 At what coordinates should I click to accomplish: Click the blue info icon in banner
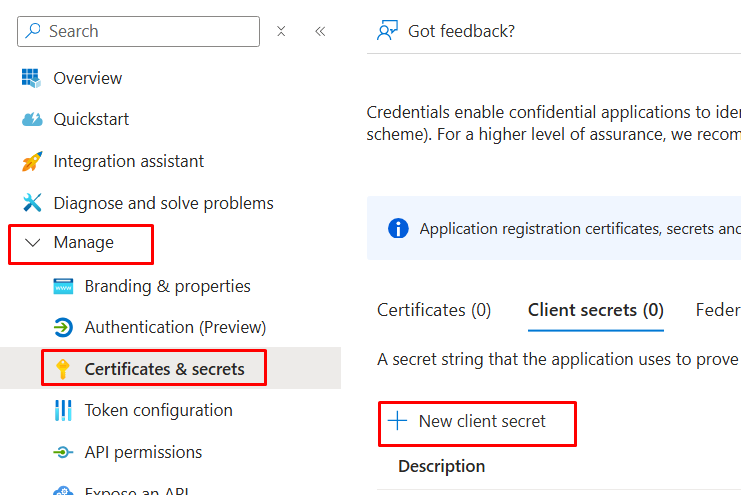[398, 229]
